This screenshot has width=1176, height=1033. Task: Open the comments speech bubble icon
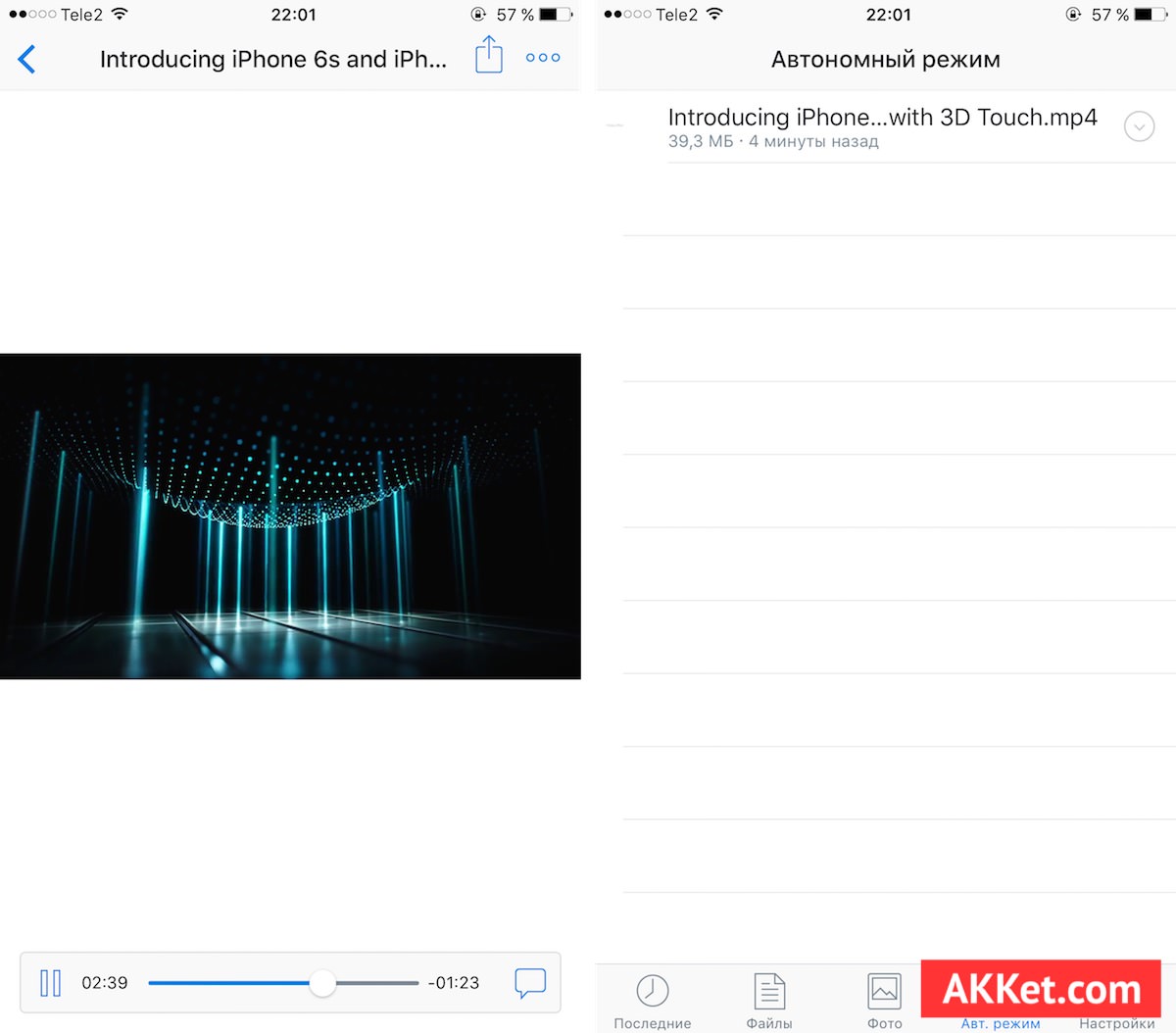[x=530, y=983]
